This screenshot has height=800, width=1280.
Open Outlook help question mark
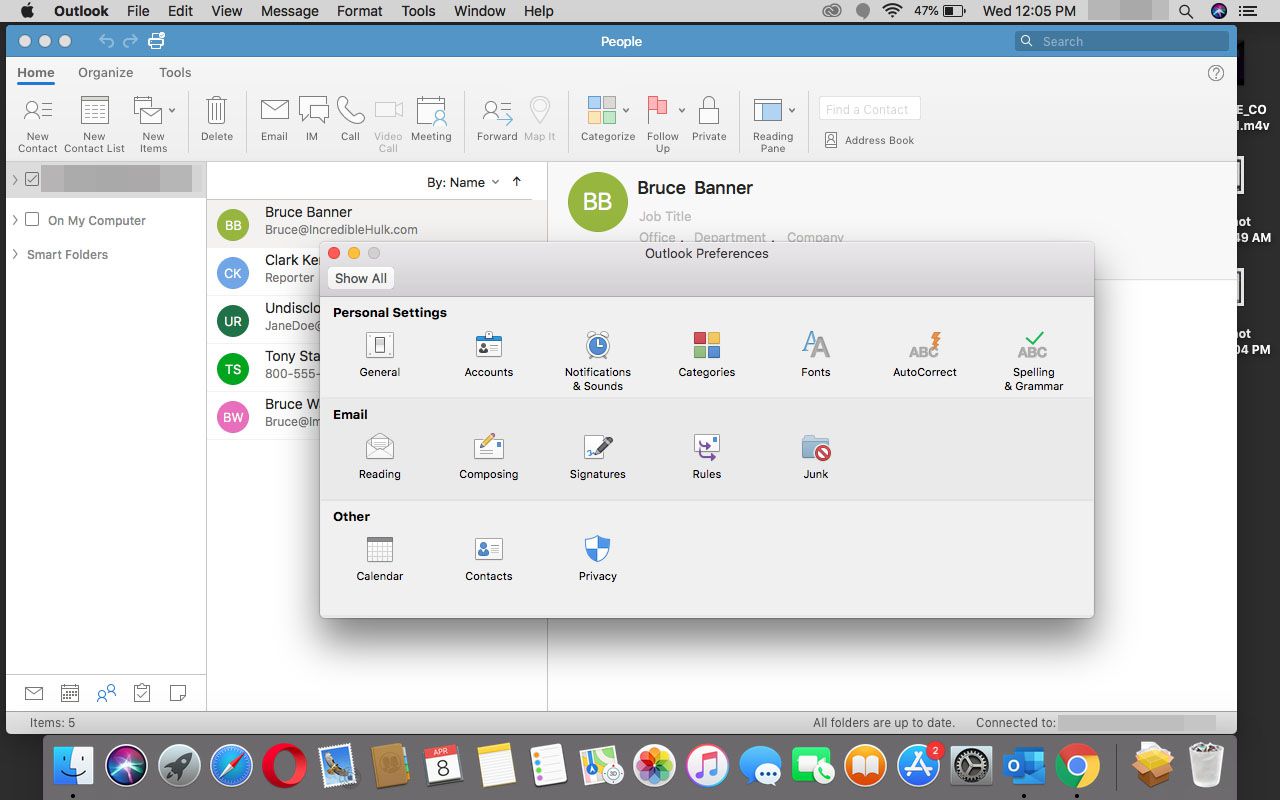[x=1216, y=73]
